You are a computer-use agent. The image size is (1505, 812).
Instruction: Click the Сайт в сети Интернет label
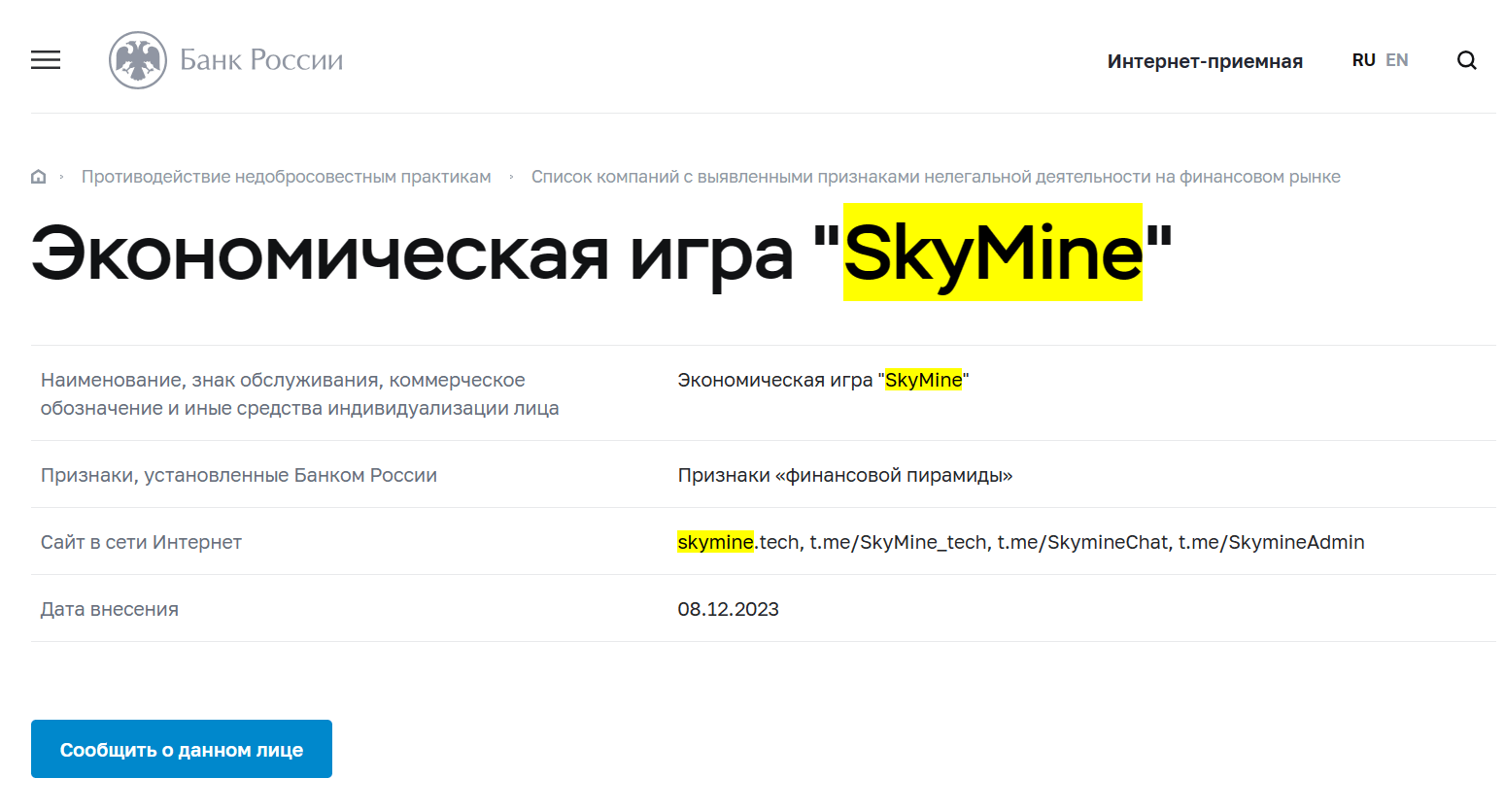point(141,542)
